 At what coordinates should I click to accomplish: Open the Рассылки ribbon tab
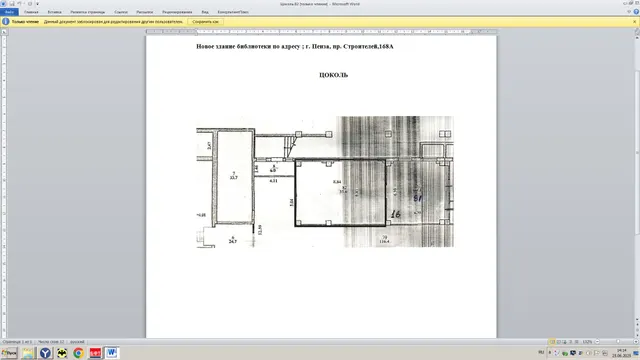click(x=144, y=12)
